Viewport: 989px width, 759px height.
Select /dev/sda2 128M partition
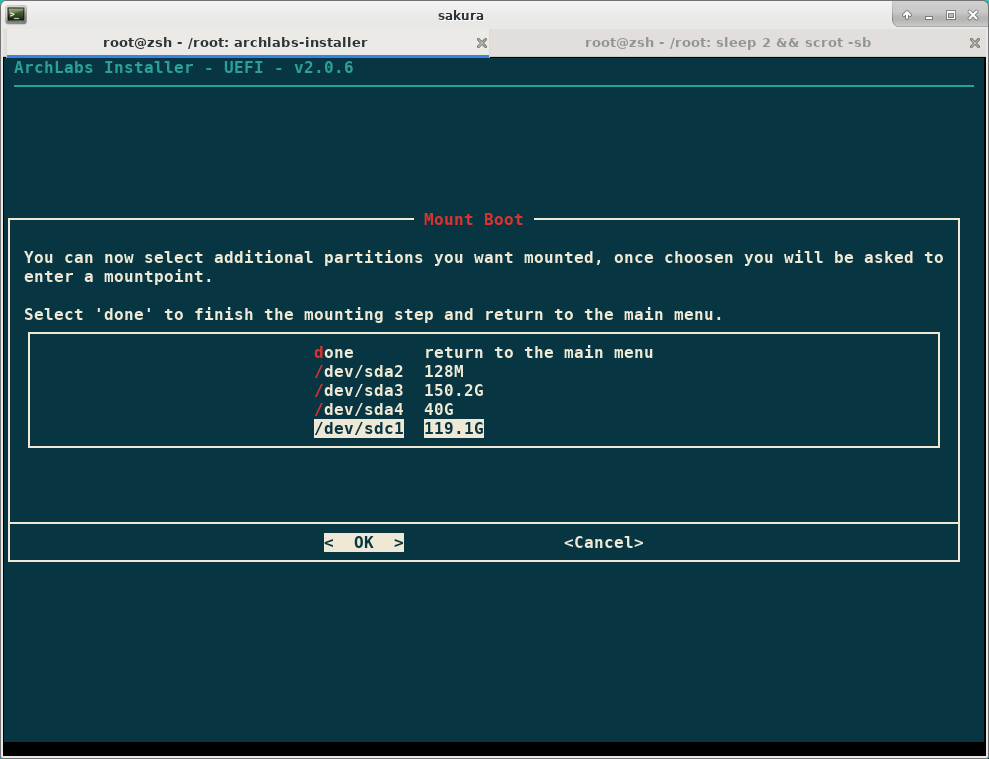389,372
